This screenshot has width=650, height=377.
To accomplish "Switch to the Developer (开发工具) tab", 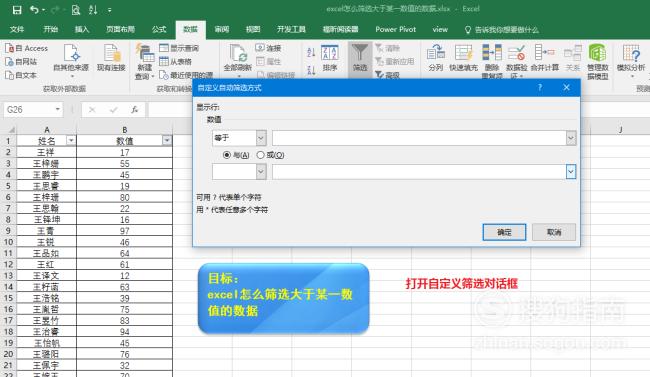I will [291, 29].
